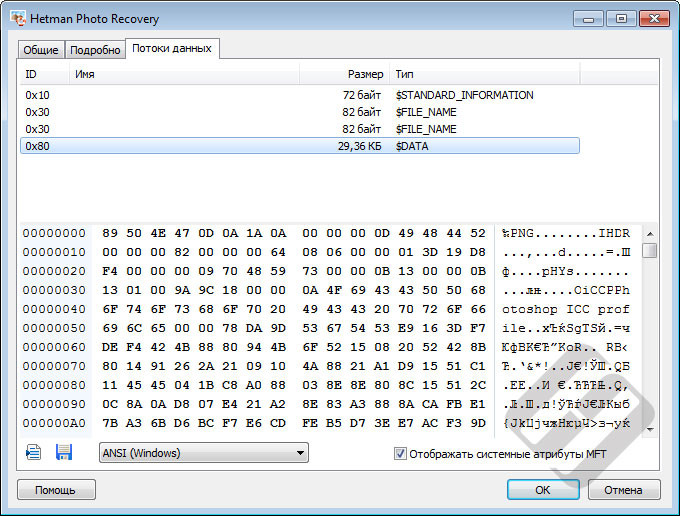
Task: Select the Потоки данных tab
Action: [172, 48]
